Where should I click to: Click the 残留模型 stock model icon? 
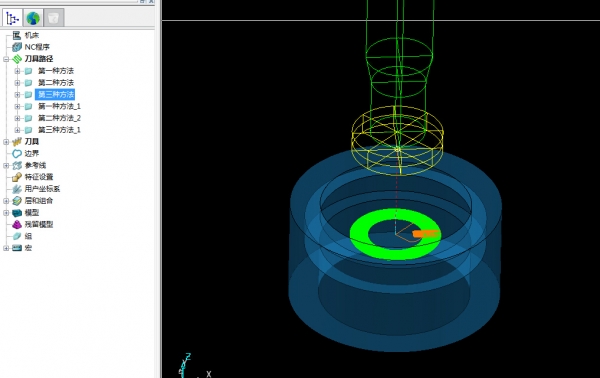click(16, 225)
